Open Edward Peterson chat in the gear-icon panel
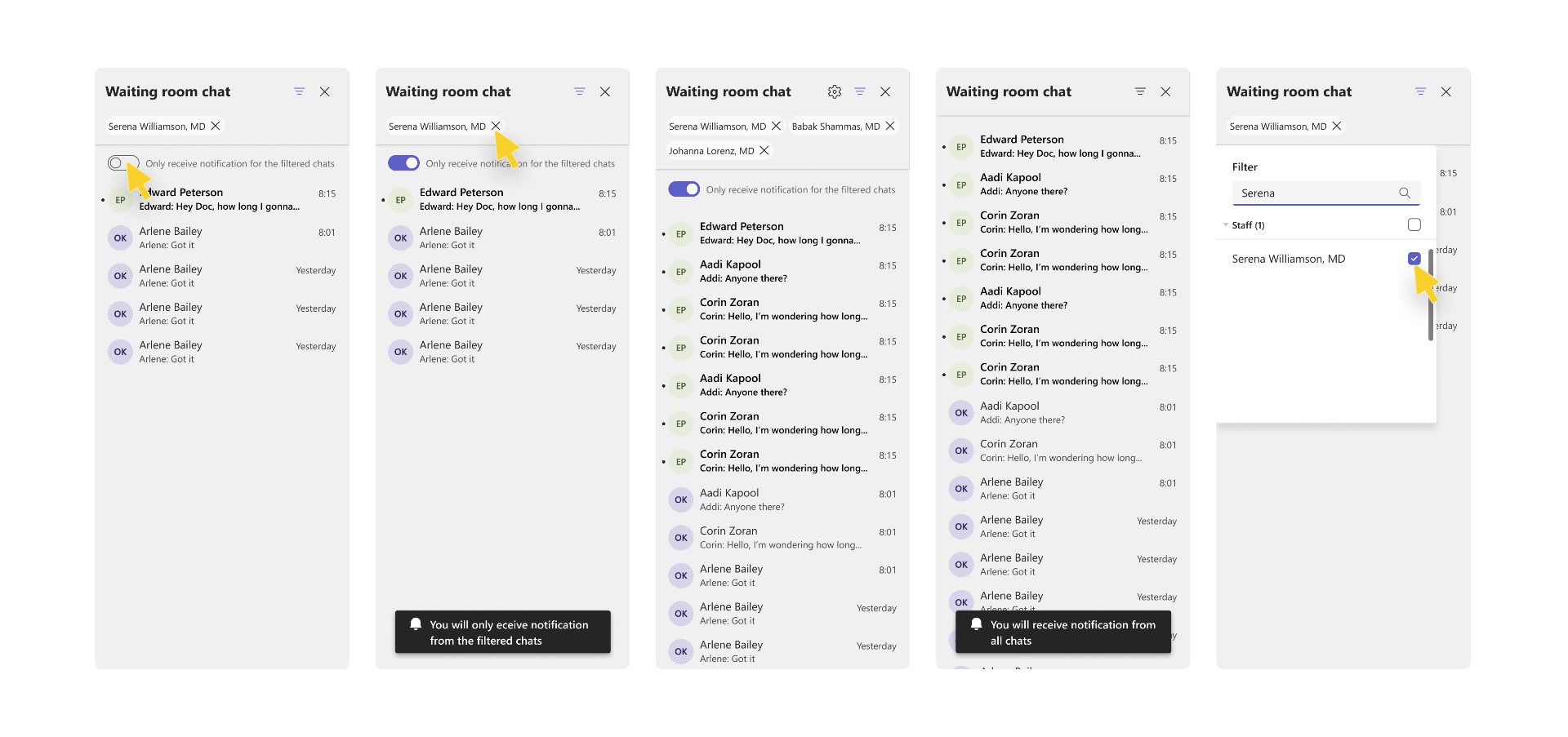 (x=782, y=233)
